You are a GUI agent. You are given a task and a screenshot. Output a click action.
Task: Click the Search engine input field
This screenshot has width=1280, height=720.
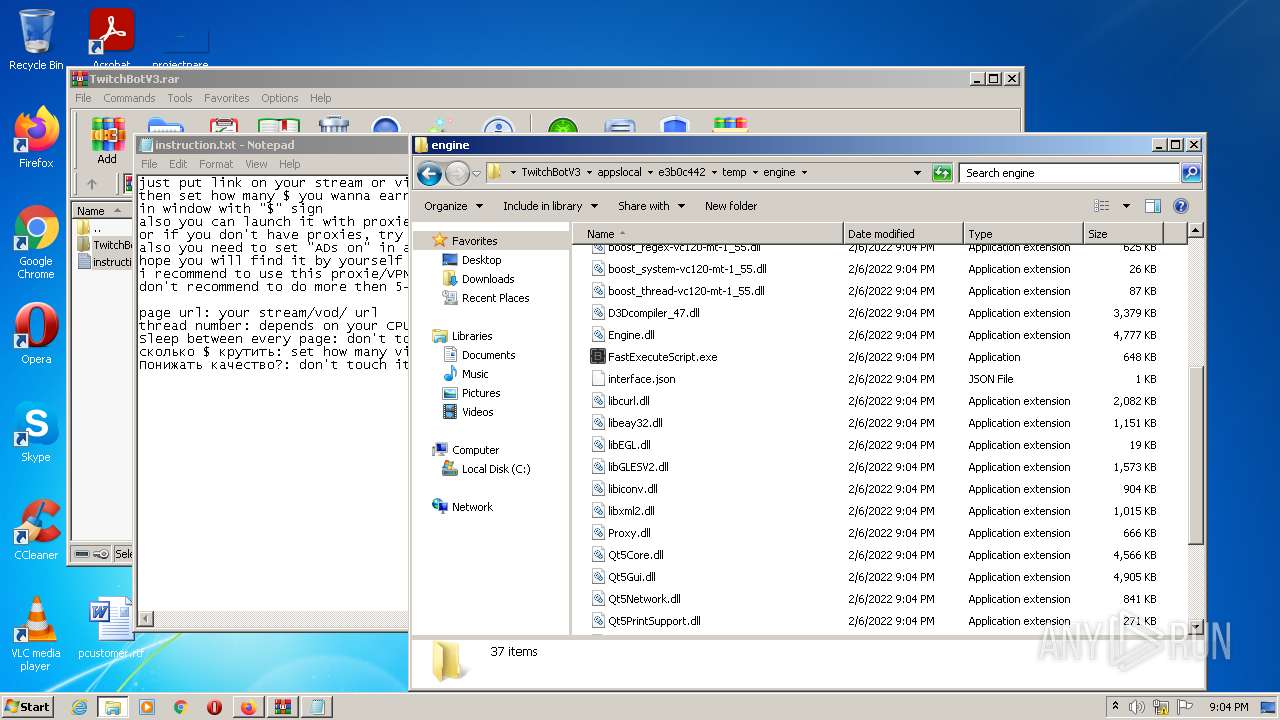(x=1070, y=173)
